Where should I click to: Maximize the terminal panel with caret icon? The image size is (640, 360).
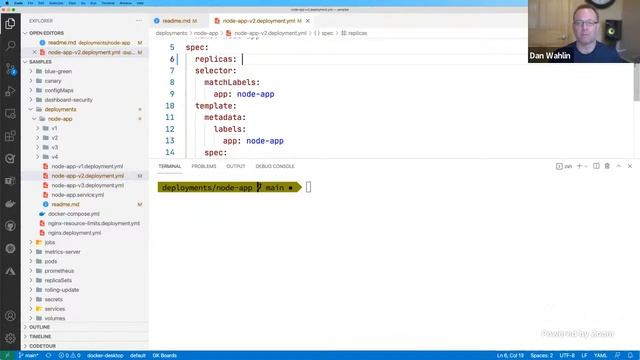click(x=619, y=166)
